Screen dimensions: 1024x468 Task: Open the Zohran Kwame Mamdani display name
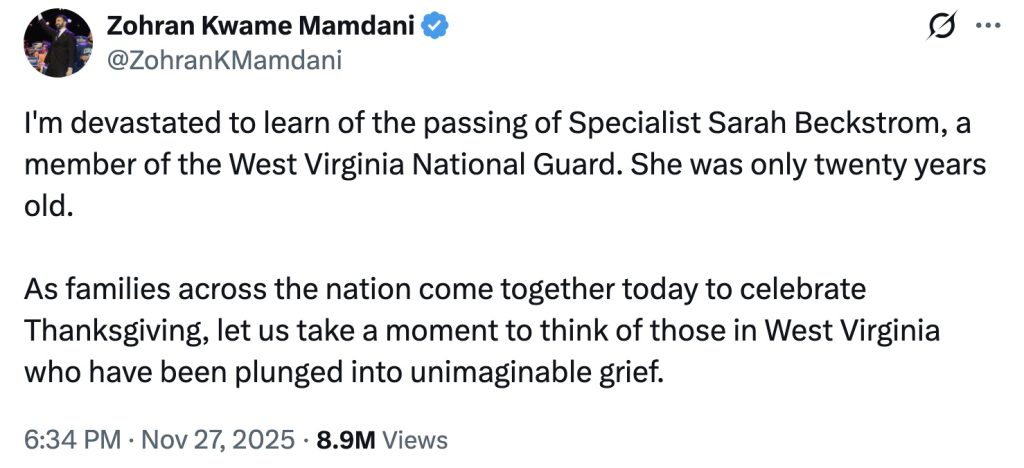coord(260,28)
